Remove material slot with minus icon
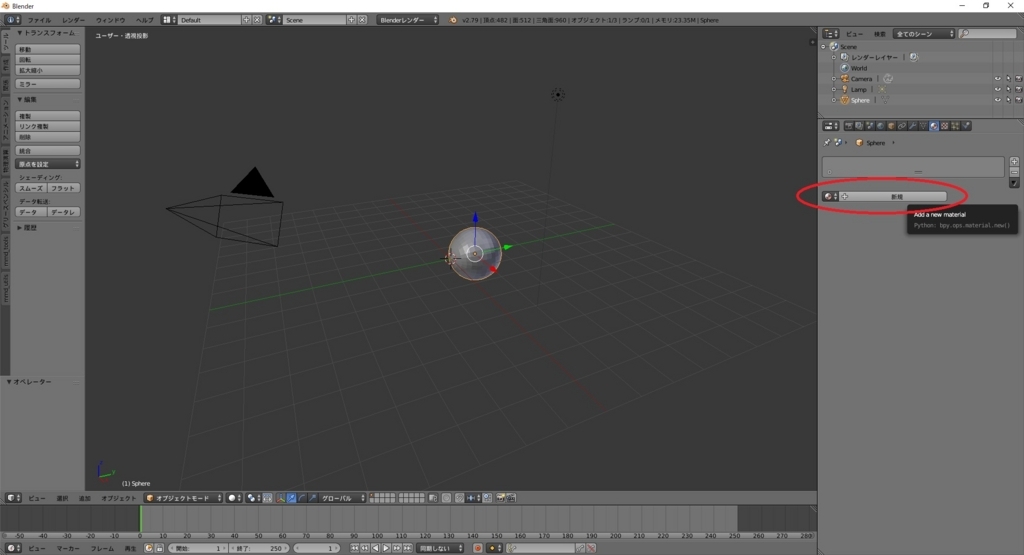The image size is (1024, 555). [1014, 172]
